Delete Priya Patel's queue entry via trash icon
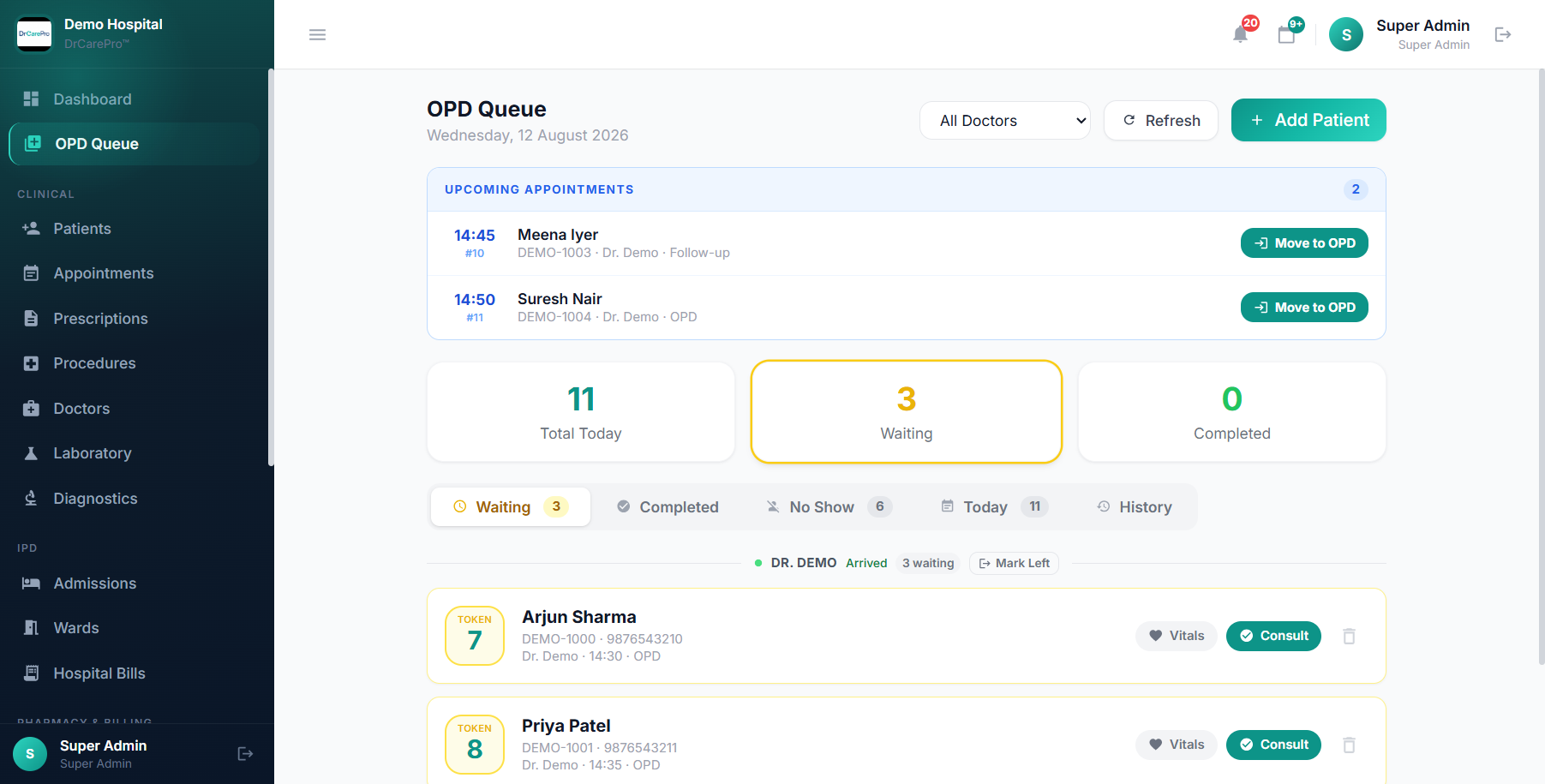The height and width of the screenshot is (784, 1545). coord(1349,745)
